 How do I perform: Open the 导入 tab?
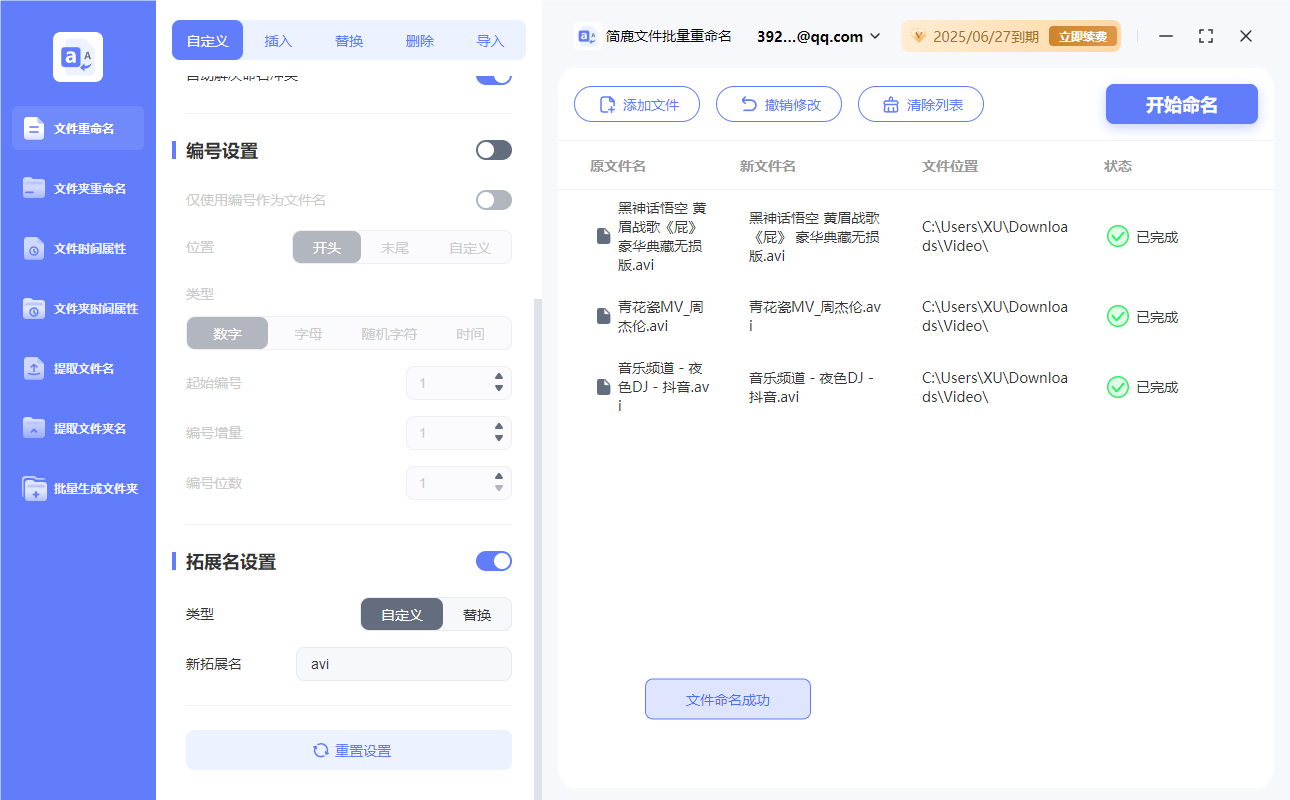490,40
